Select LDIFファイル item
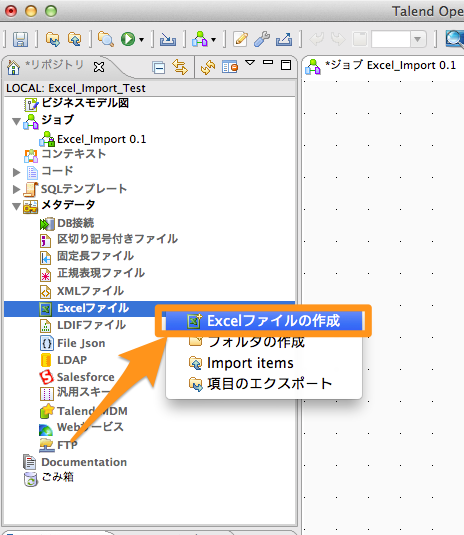Screen dimensions: 464x535 pos(91,325)
